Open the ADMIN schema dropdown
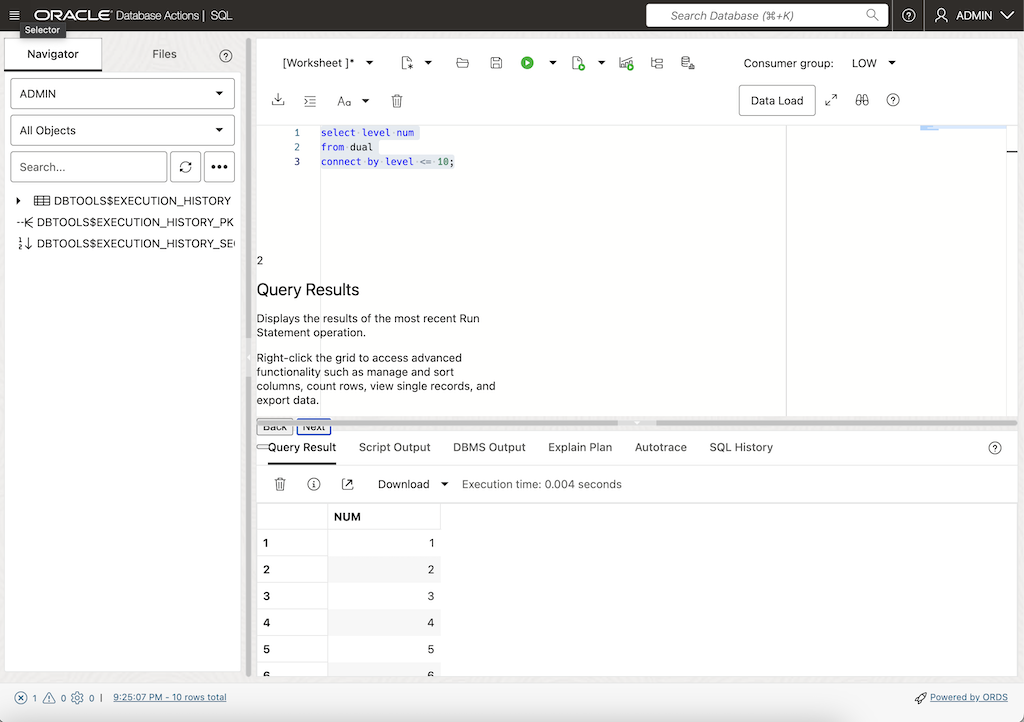The width and height of the screenshot is (1024, 722). pyautogui.click(x=123, y=94)
